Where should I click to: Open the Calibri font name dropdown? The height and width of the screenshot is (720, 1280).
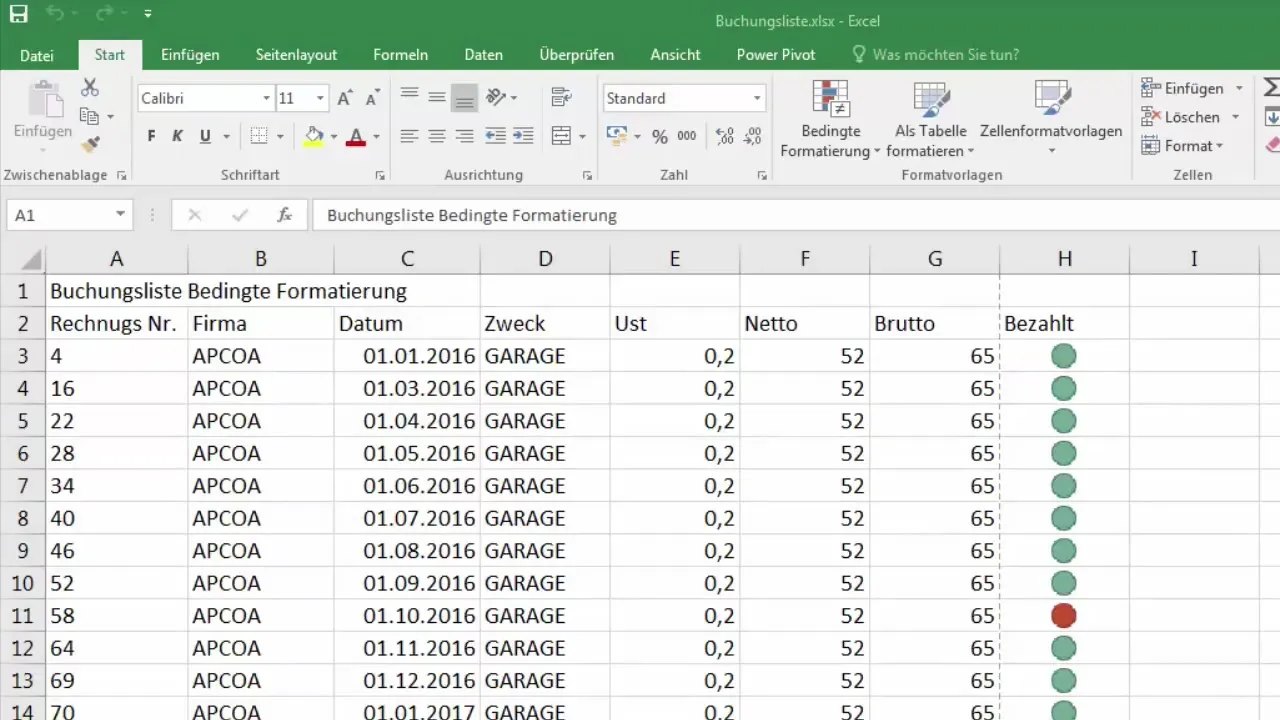pos(266,98)
